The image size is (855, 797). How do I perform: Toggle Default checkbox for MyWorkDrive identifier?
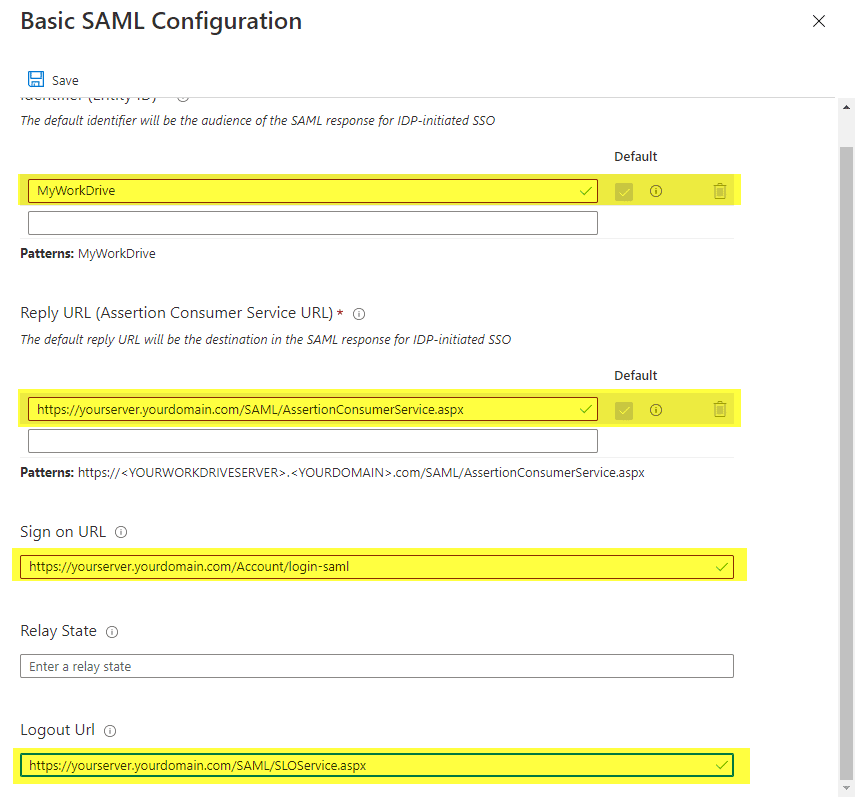pyautogui.click(x=624, y=191)
